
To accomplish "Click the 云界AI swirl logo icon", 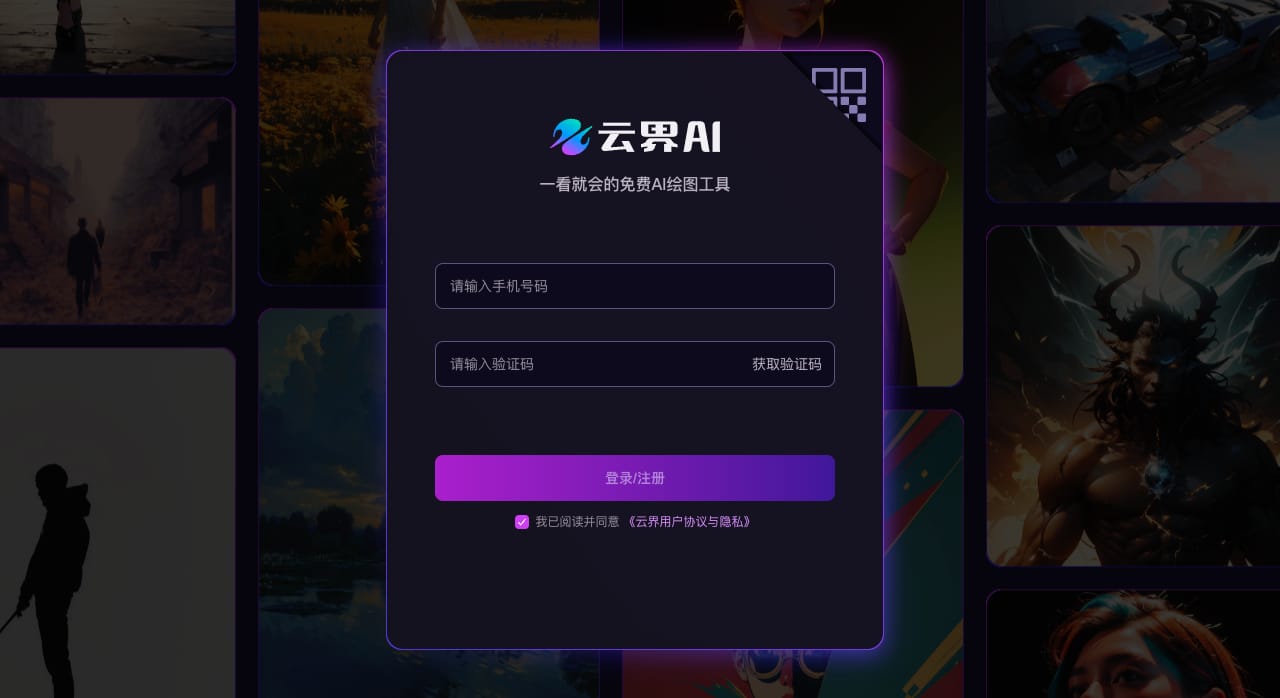I will pyautogui.click(x=571, y=137).
